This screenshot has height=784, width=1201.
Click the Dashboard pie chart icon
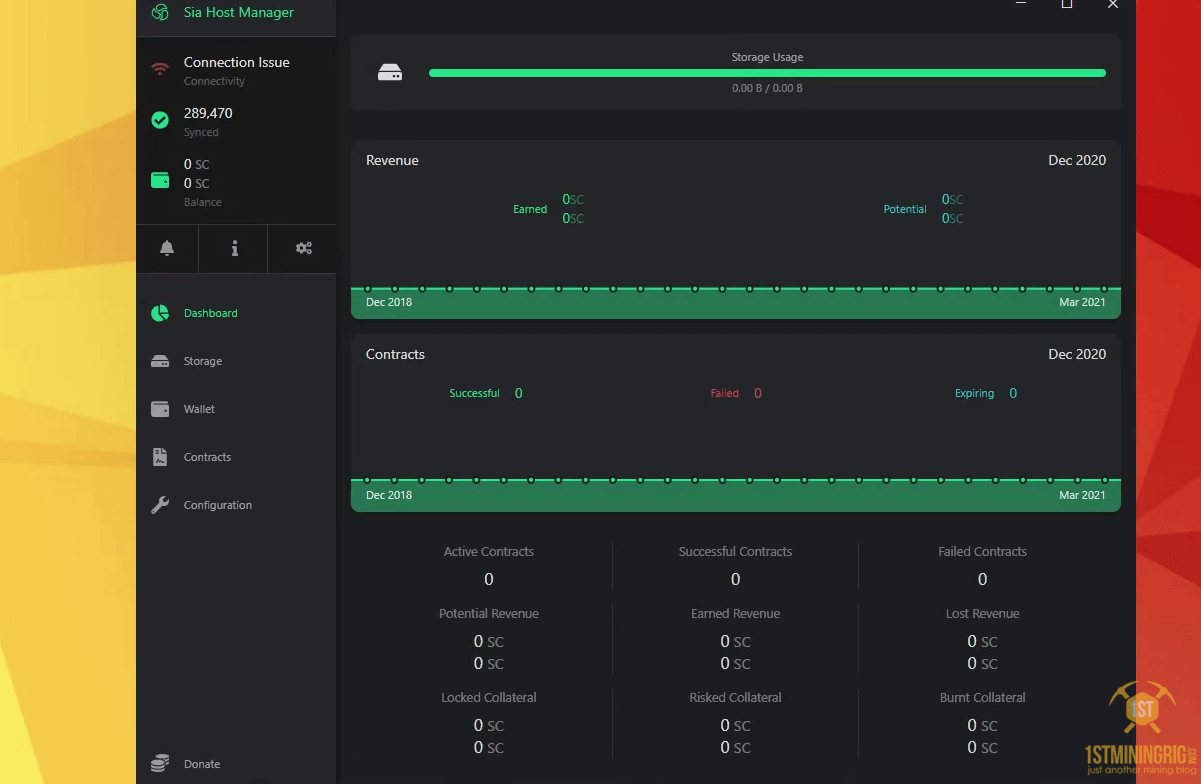tap(160, 313)
